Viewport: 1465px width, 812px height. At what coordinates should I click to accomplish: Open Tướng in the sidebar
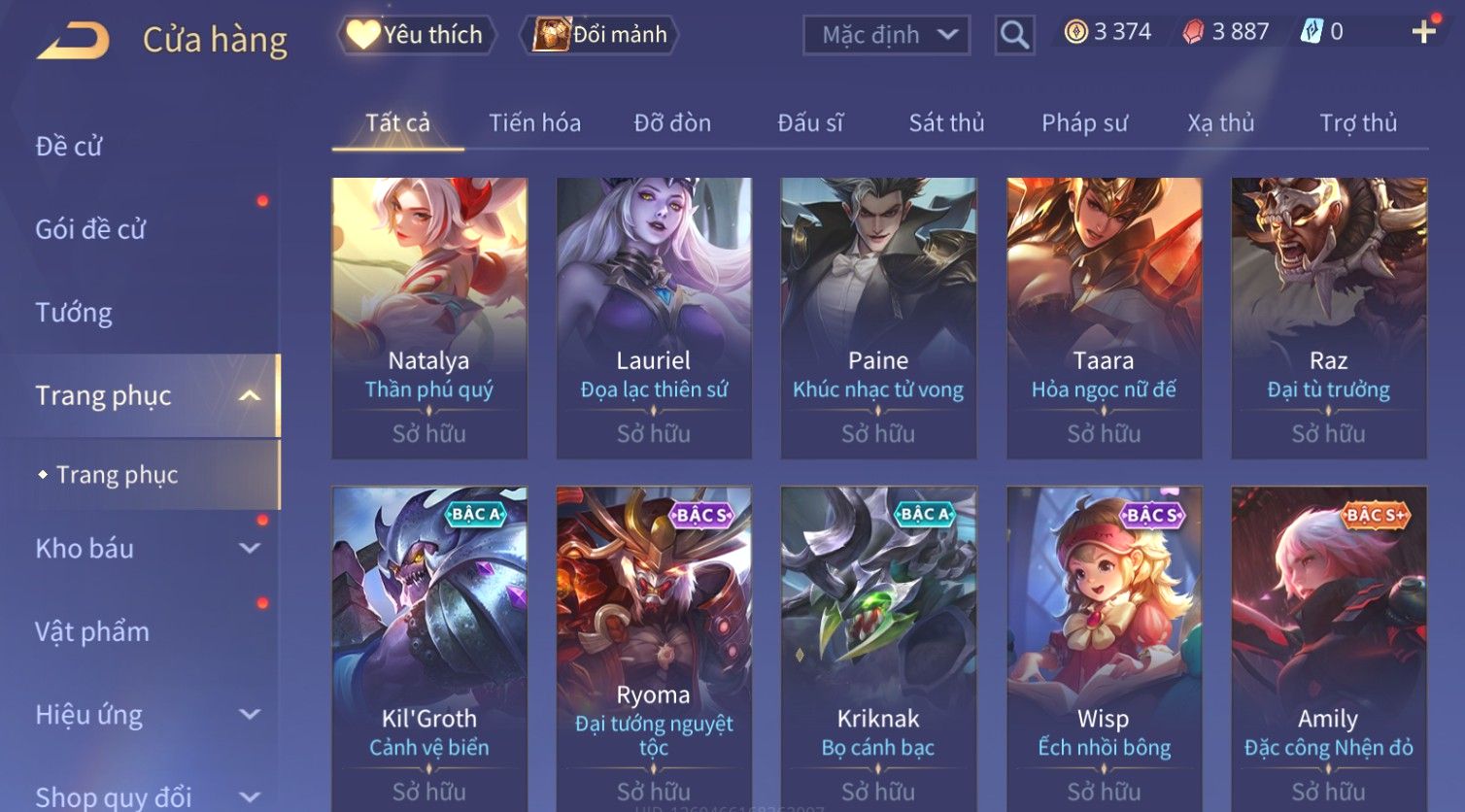pyautogui.click(x=74, y=313)
